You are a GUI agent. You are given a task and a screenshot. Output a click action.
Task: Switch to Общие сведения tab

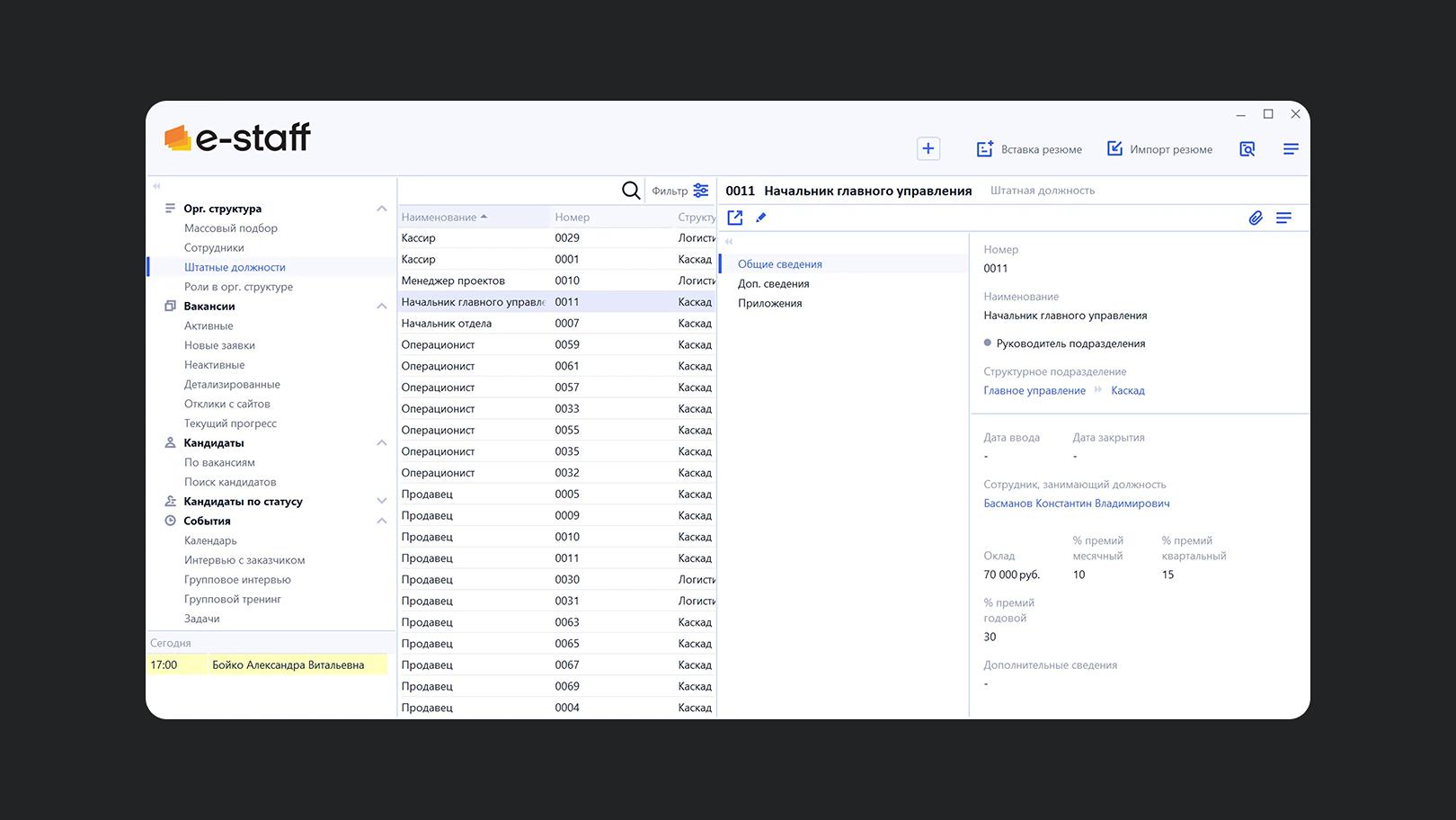click(x=780, y=264)
